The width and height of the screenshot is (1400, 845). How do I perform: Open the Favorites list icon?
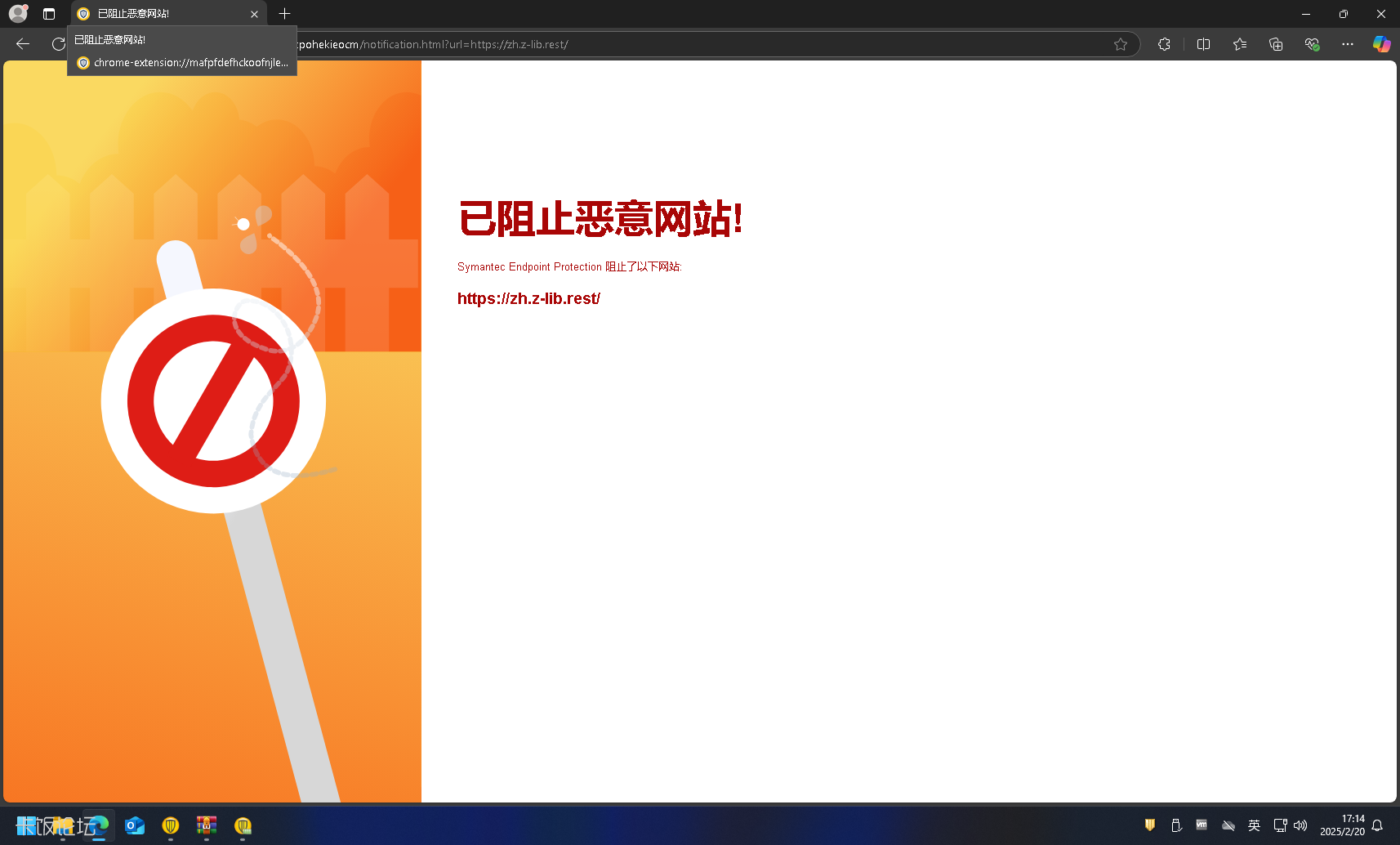1240,44
